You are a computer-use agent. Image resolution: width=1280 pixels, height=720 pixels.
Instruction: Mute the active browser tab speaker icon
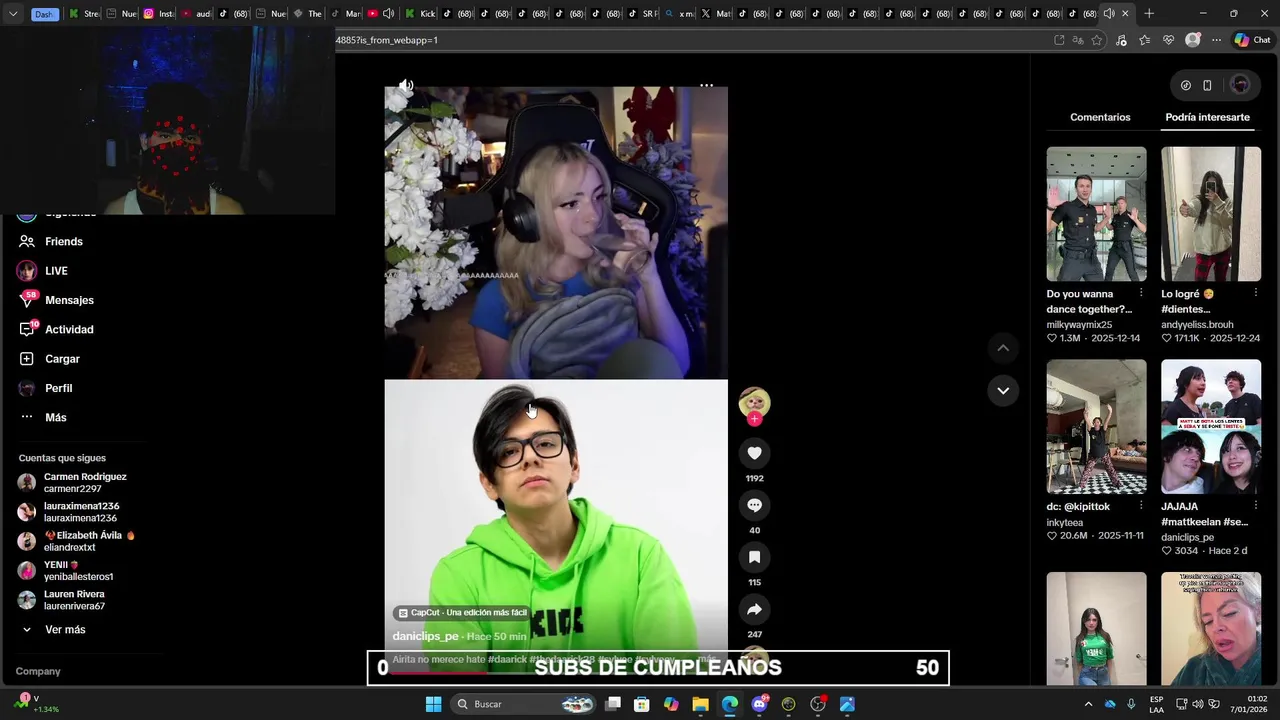1108,14
